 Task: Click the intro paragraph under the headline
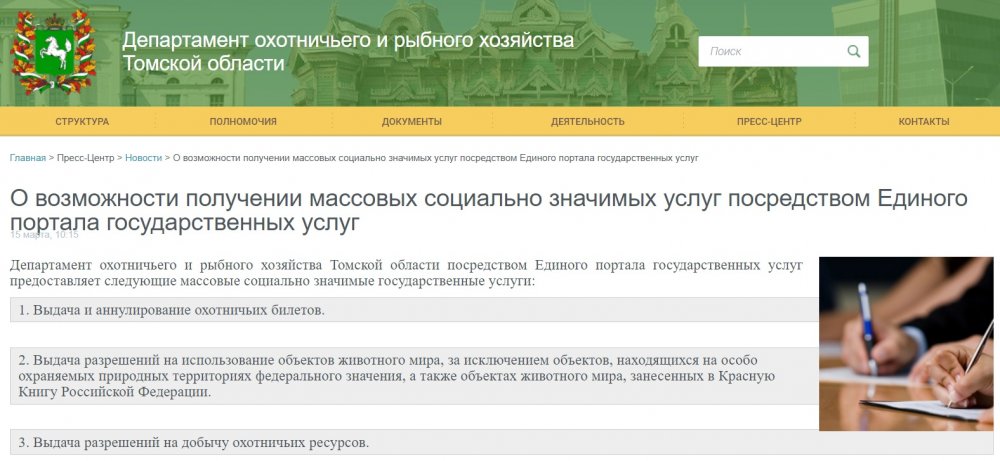[406, 273]
